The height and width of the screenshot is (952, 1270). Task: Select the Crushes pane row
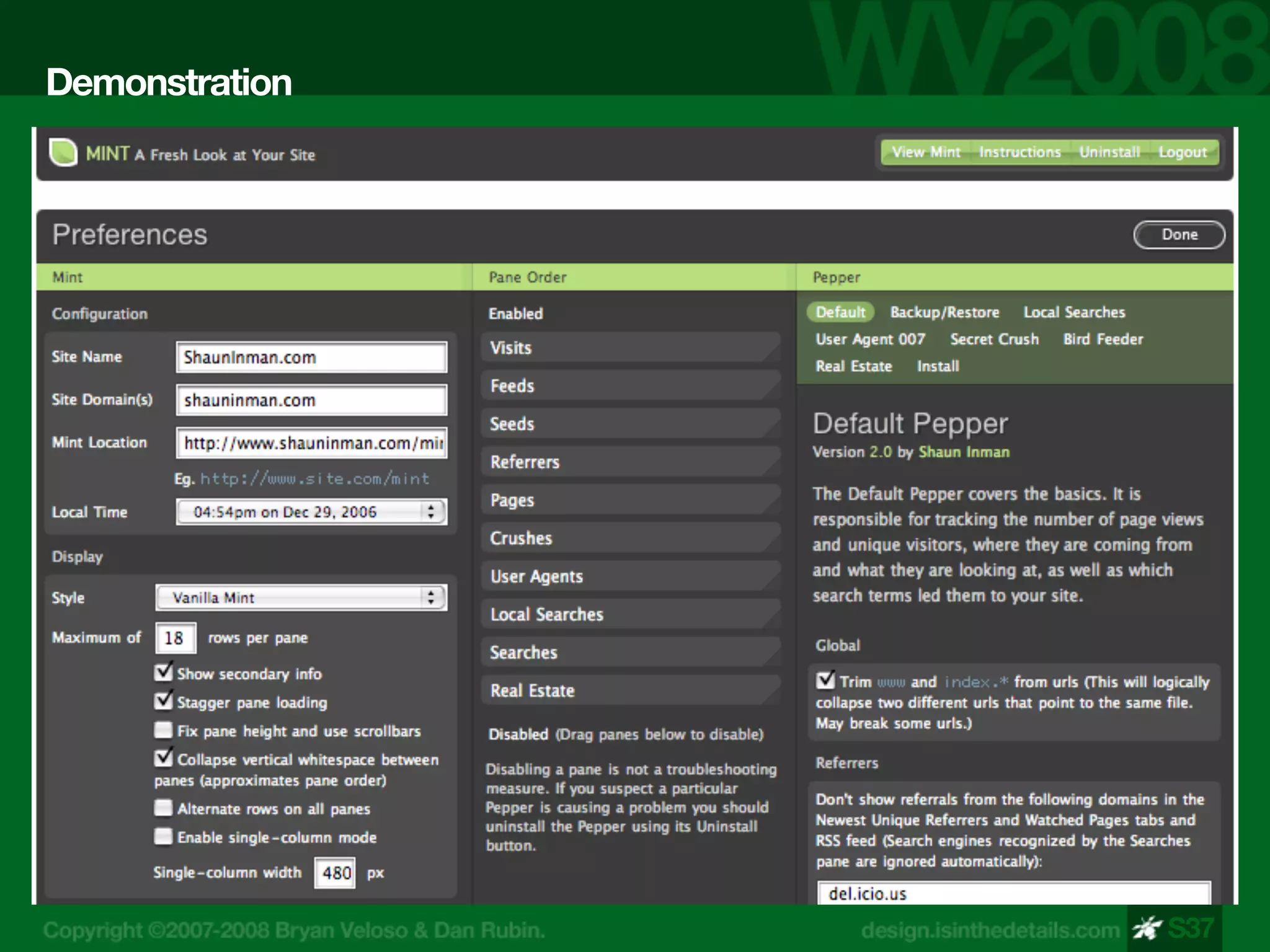[x=630, y=538]
